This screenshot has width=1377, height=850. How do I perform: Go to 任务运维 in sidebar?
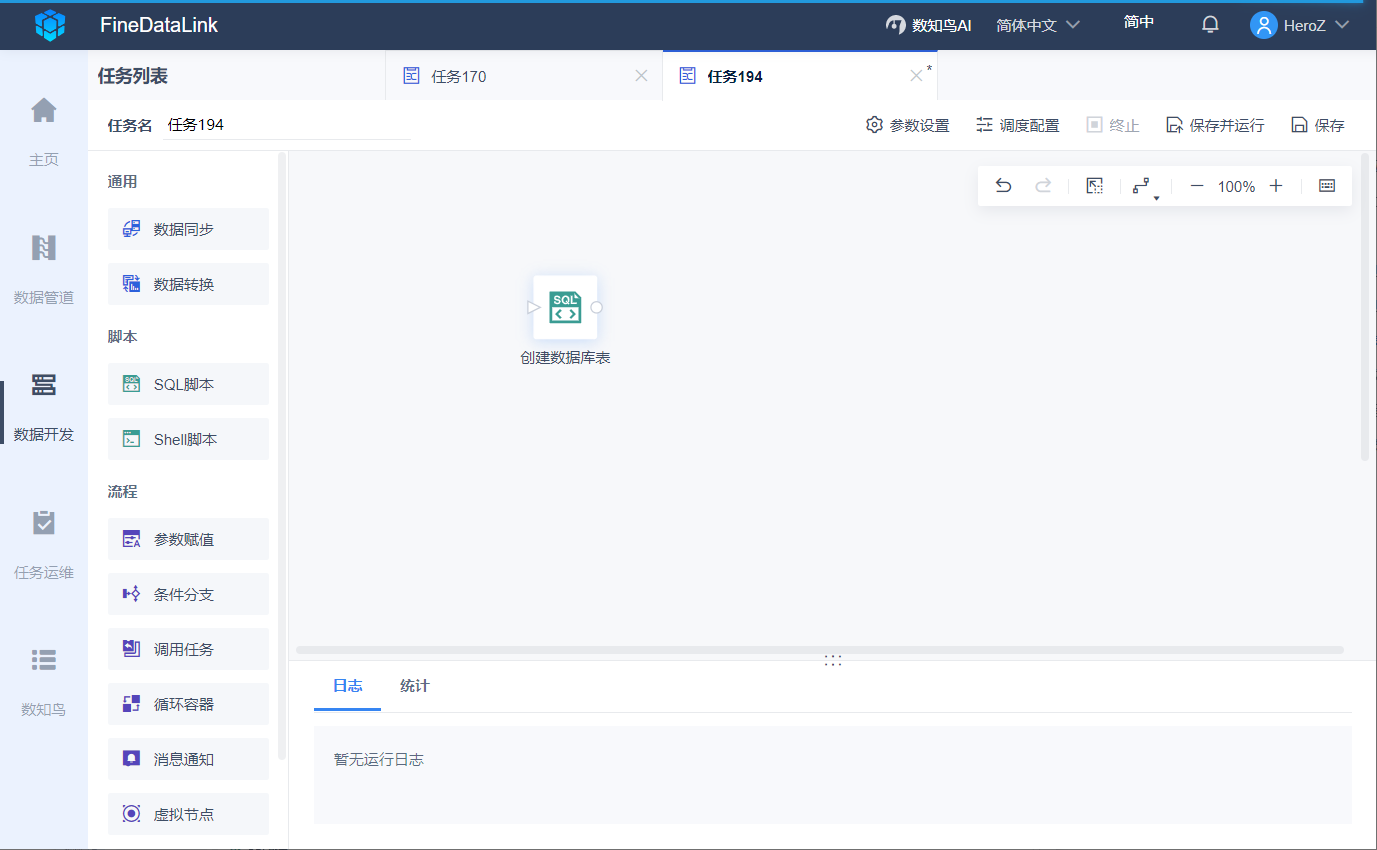[x=44, y=544]
